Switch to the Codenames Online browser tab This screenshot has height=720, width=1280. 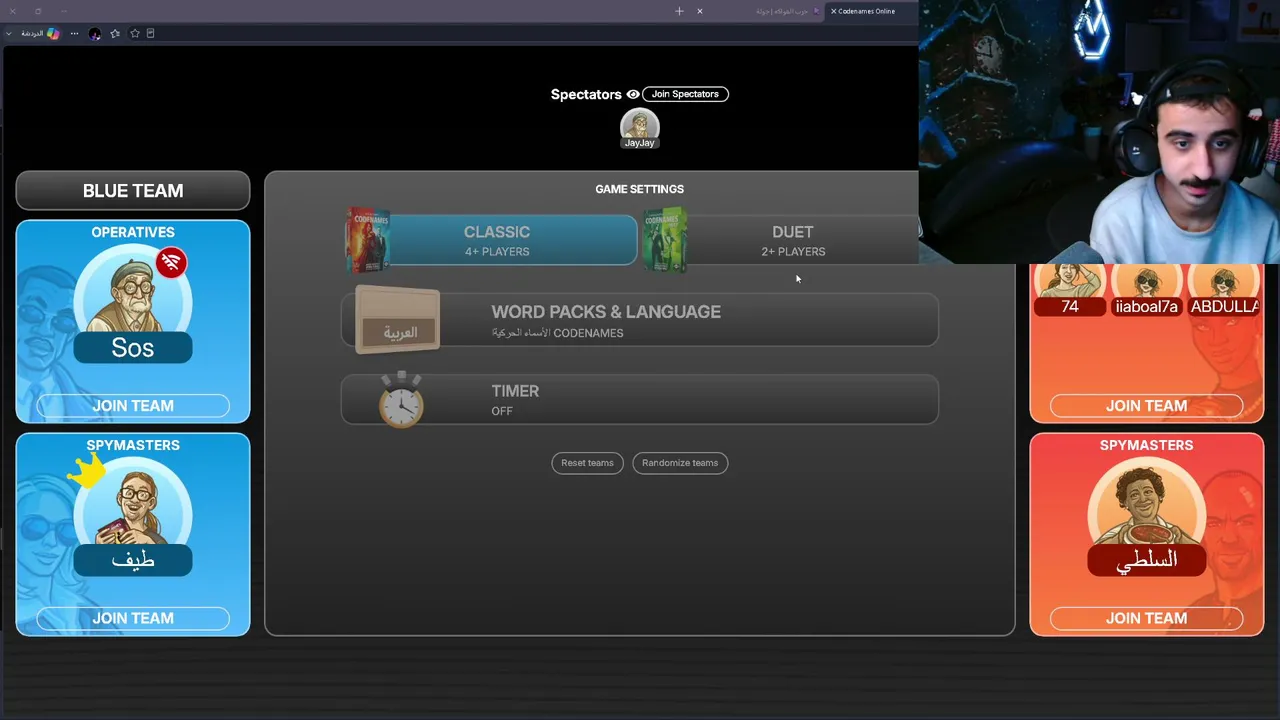866,11
